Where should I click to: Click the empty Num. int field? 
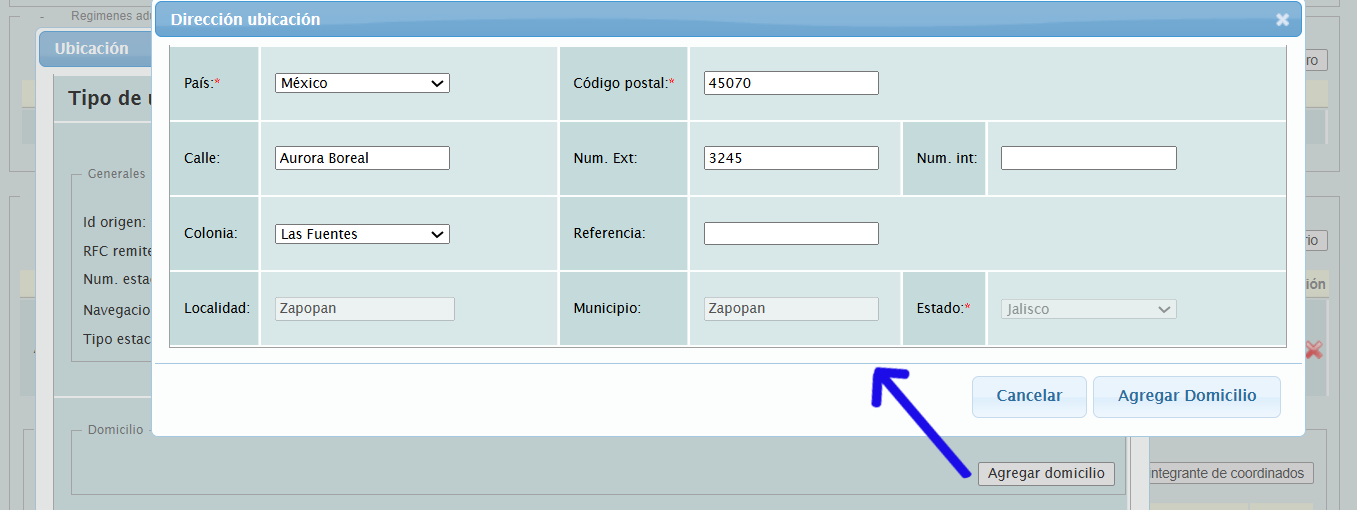[1088, 158]
